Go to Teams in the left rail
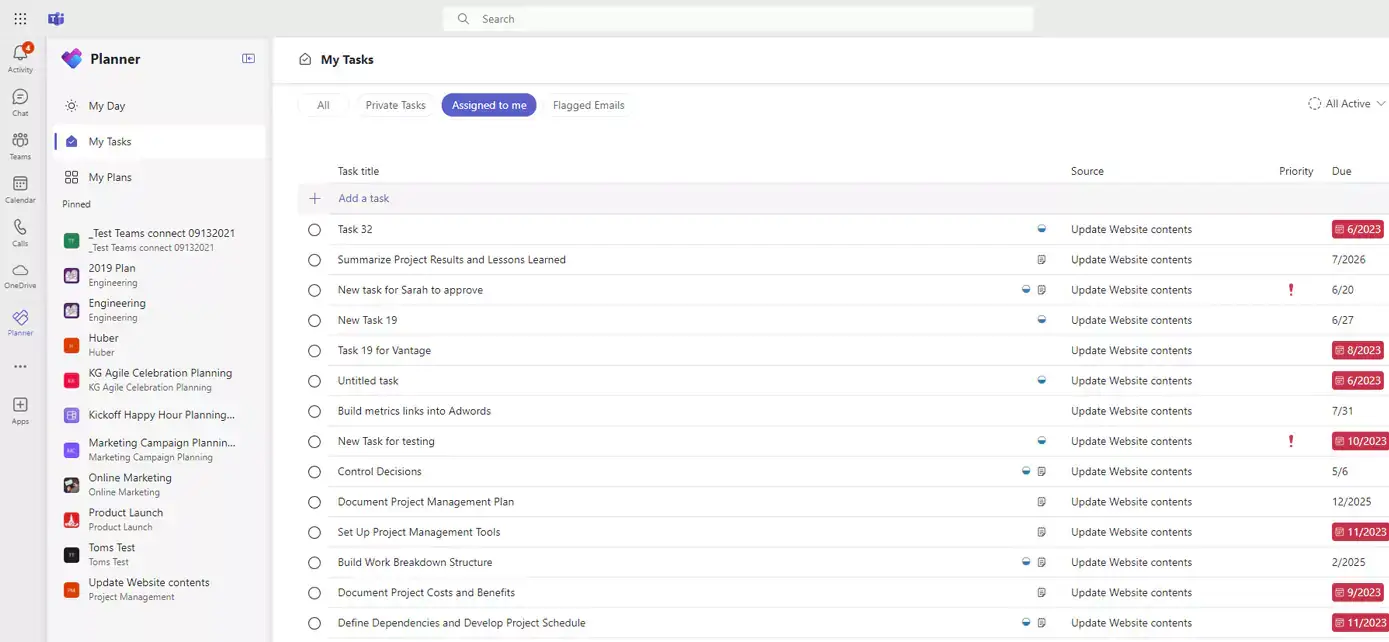1389x642 pixels. 19,140
